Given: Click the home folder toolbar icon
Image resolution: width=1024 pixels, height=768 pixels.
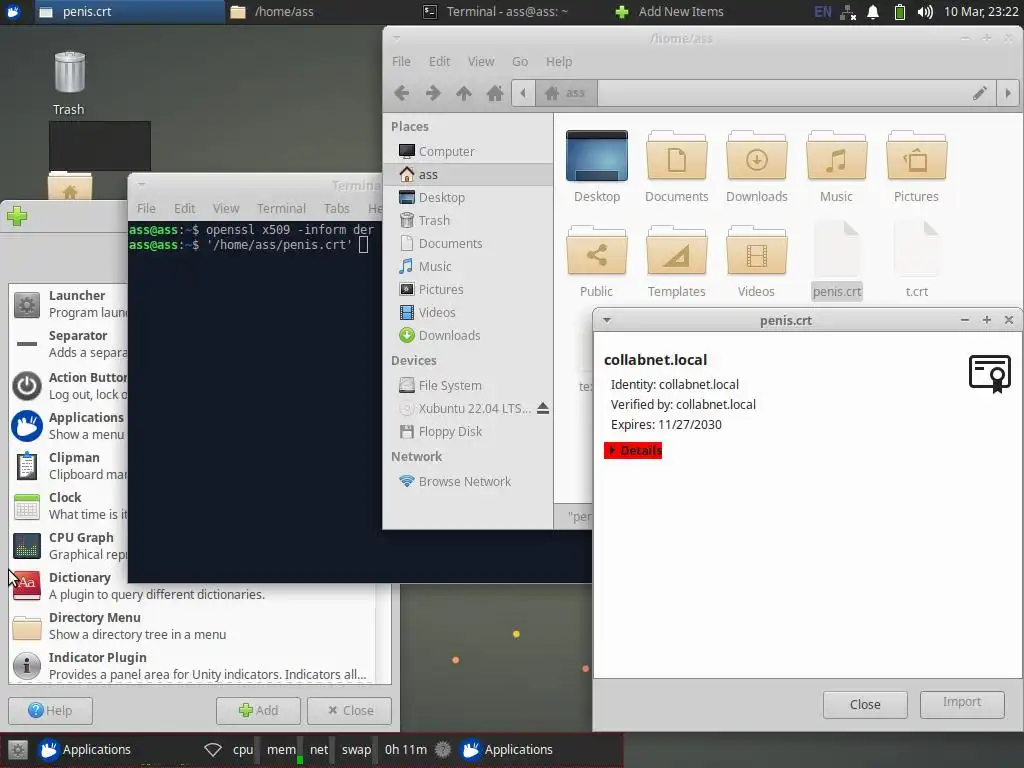Looking at the screenshot, I should (495, 93).
